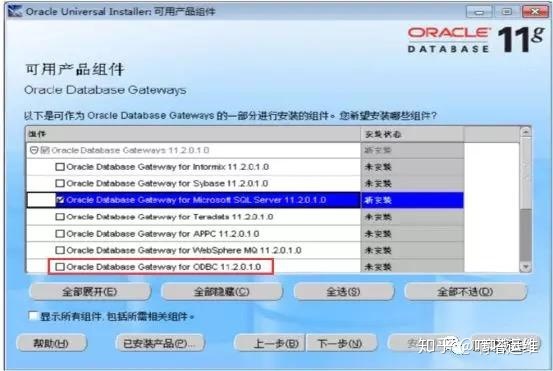This screenshot has width=553, height=371.
Task: Check Oracle Database Gateway for Informix checkbox
Action: [60, 166]
